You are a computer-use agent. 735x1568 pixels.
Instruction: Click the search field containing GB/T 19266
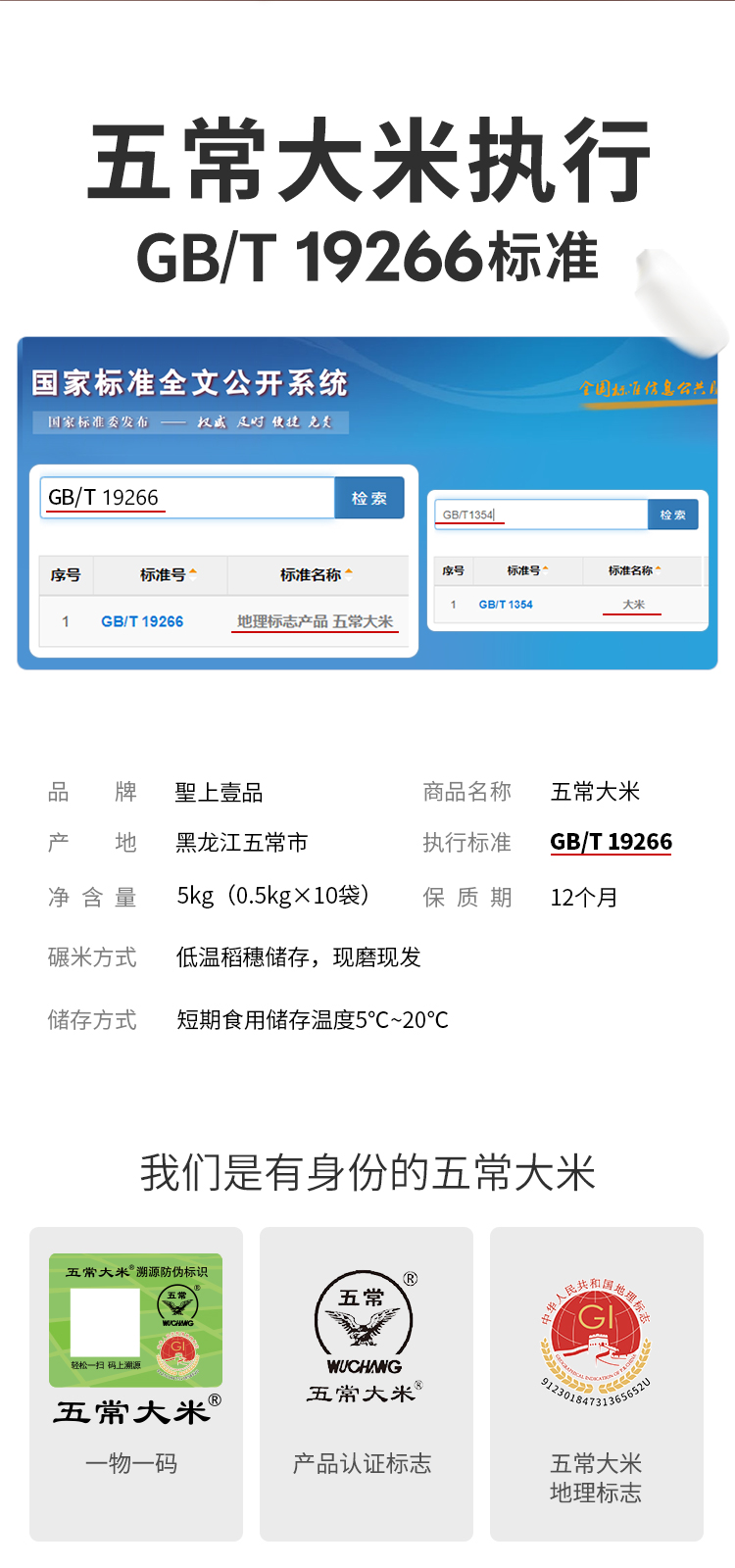point(187,498)
